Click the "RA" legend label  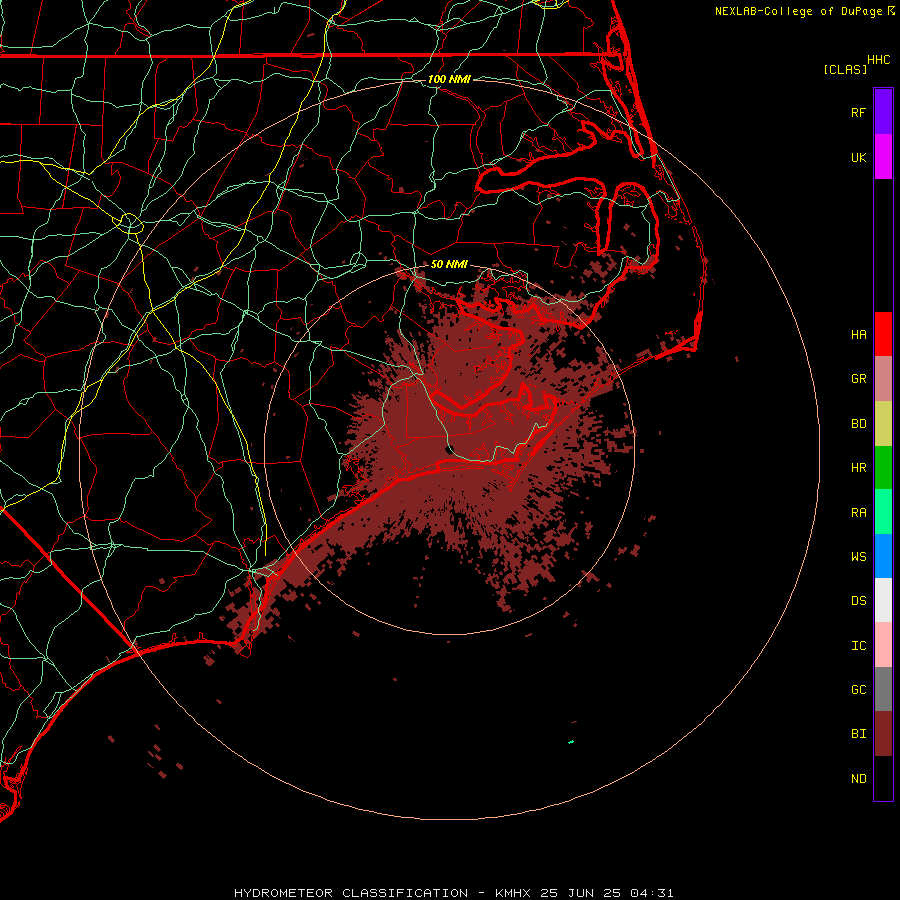[859, 513]
